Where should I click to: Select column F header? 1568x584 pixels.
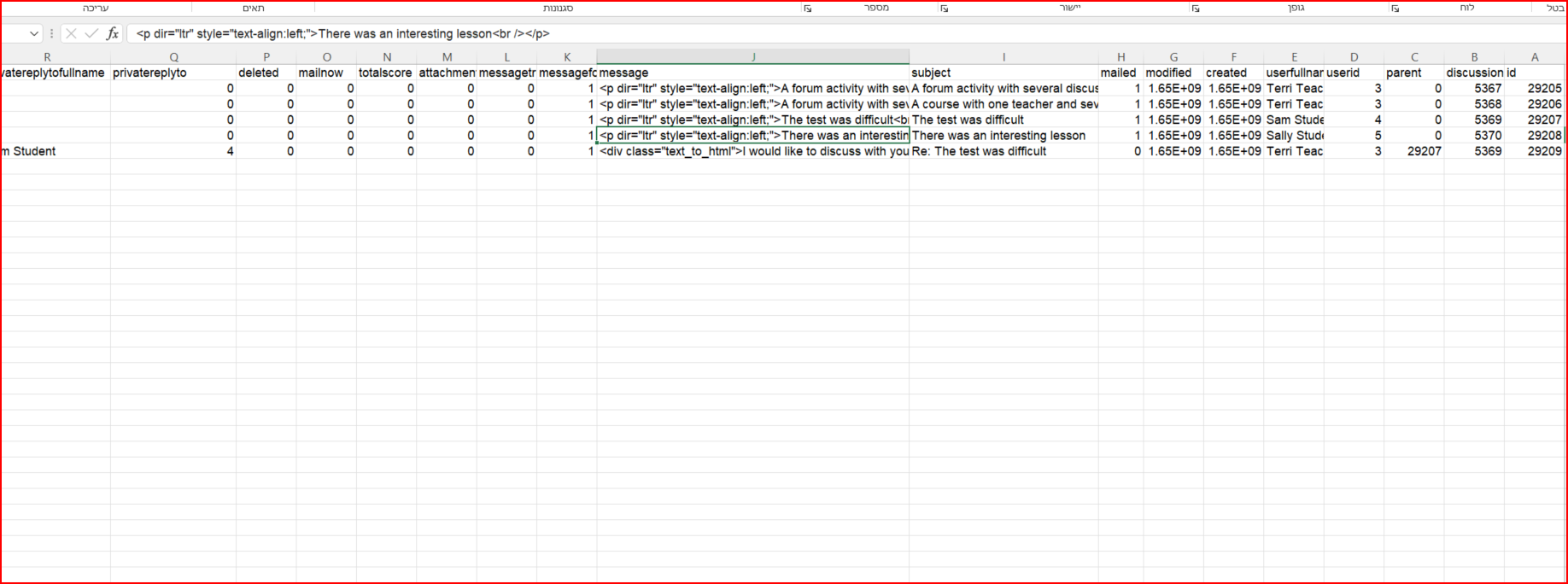pos(1233,57)
